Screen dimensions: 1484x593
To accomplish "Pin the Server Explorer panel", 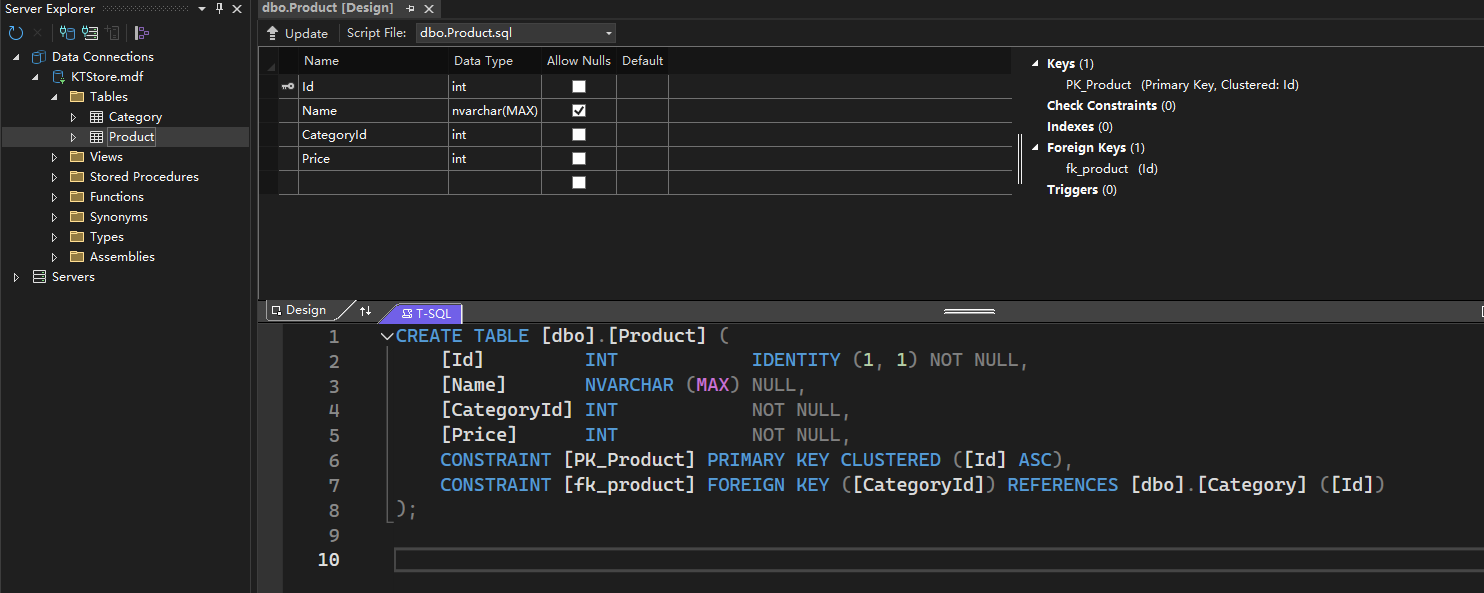I will (220, 9).
